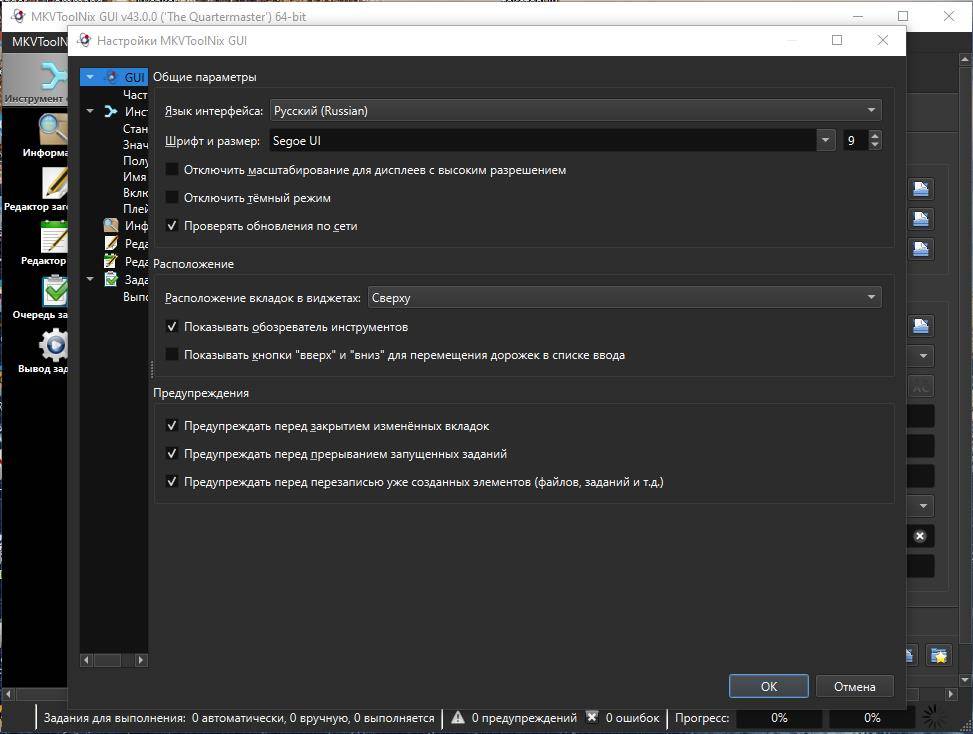Image resolution: width=973 pixels, height=734 pixels.
Task: Collapse the Инс multiplexer tree node arrow
Action: click(91, 112)
